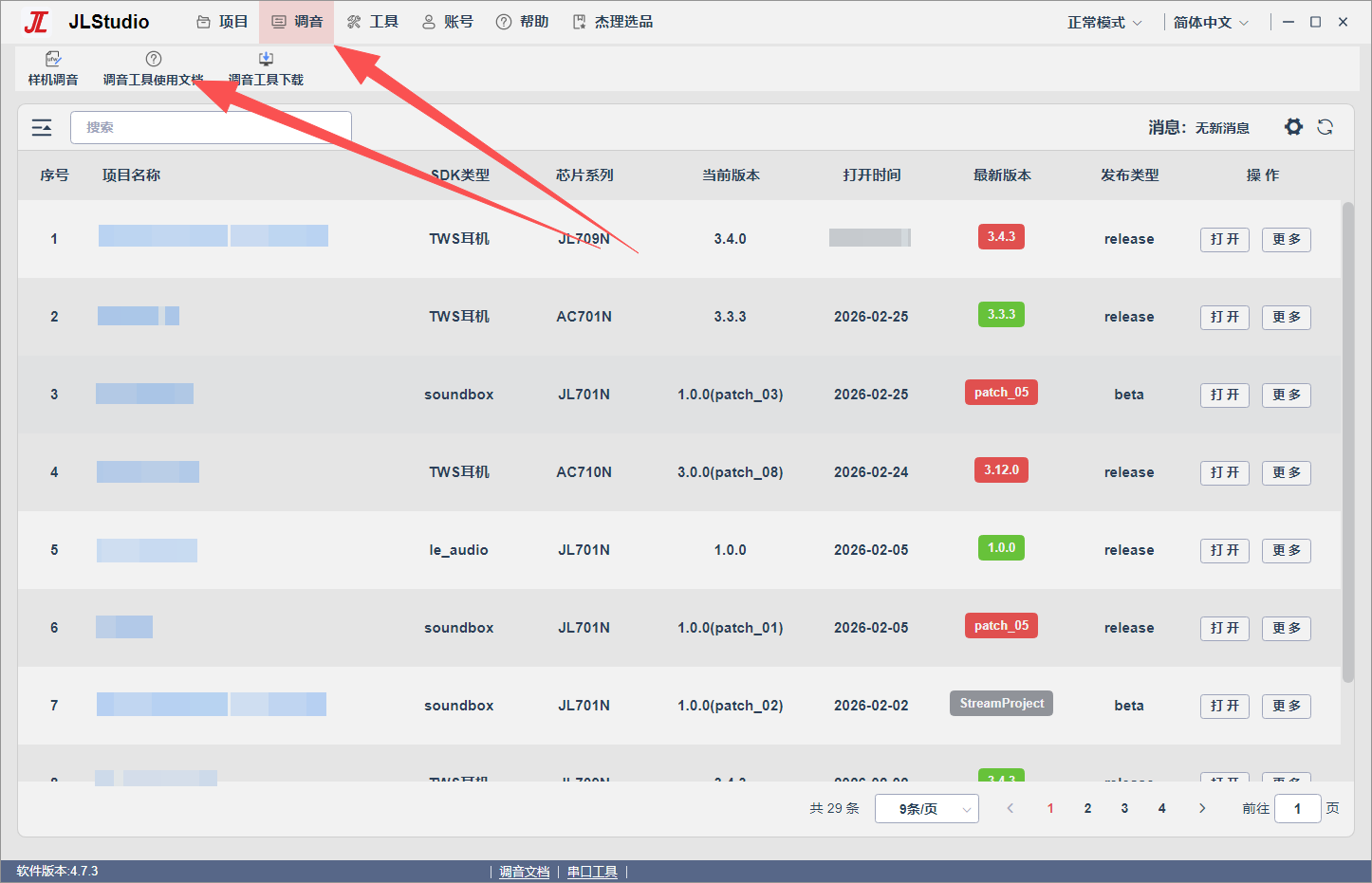Open 调音工具使用文档 help icon

tap(154, 59)
